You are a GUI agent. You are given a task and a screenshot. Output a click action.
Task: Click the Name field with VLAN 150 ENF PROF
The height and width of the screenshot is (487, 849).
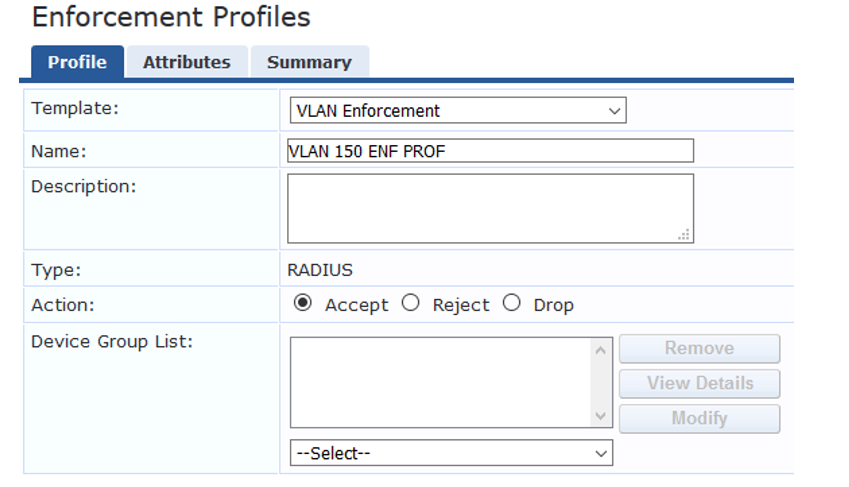pos(490,151)
